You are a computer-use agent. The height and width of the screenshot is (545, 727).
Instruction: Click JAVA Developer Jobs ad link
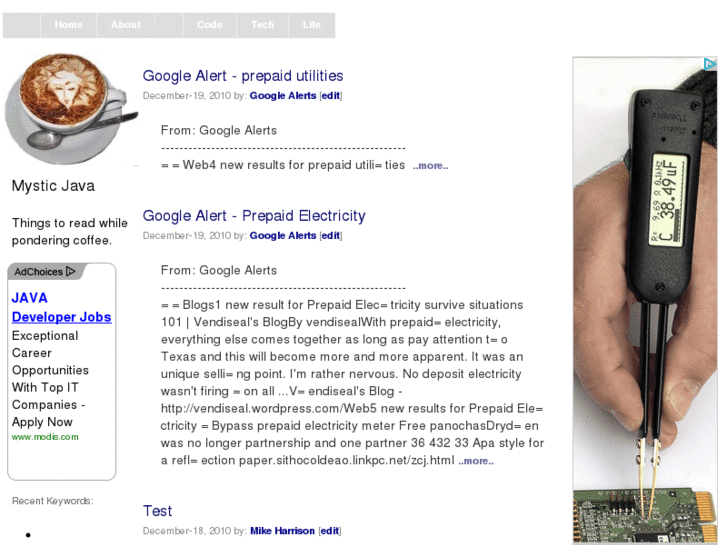point(61,307)
